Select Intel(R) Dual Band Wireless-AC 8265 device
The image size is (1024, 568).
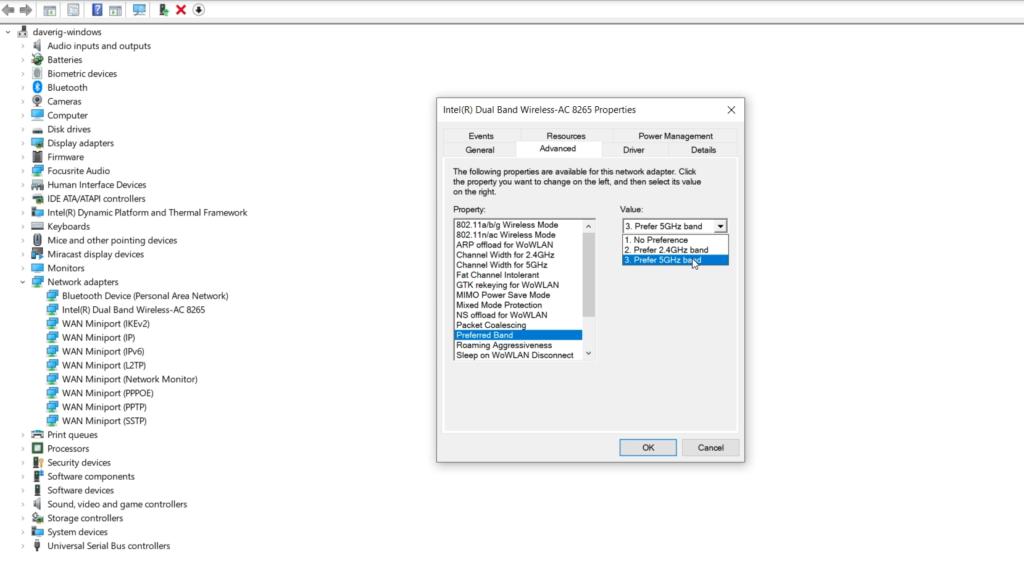tap(133, 310)
